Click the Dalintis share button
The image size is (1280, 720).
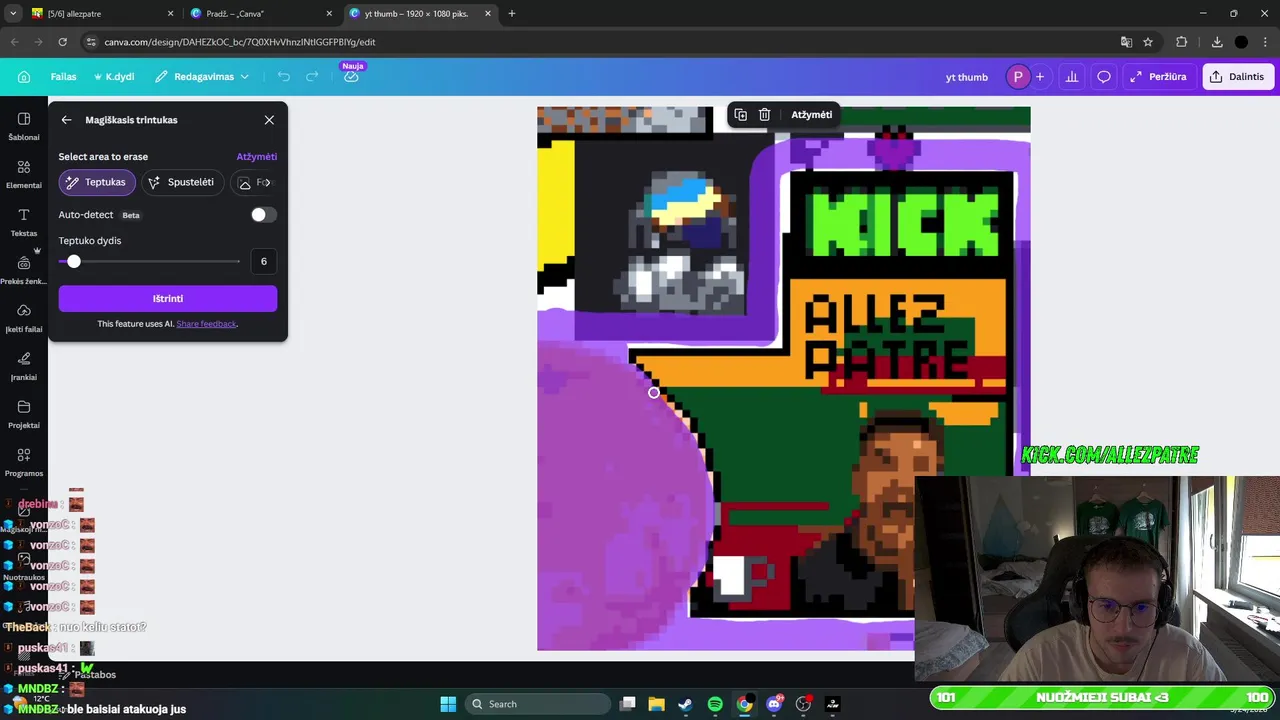pyautogui.click(x=1237, y=77)
